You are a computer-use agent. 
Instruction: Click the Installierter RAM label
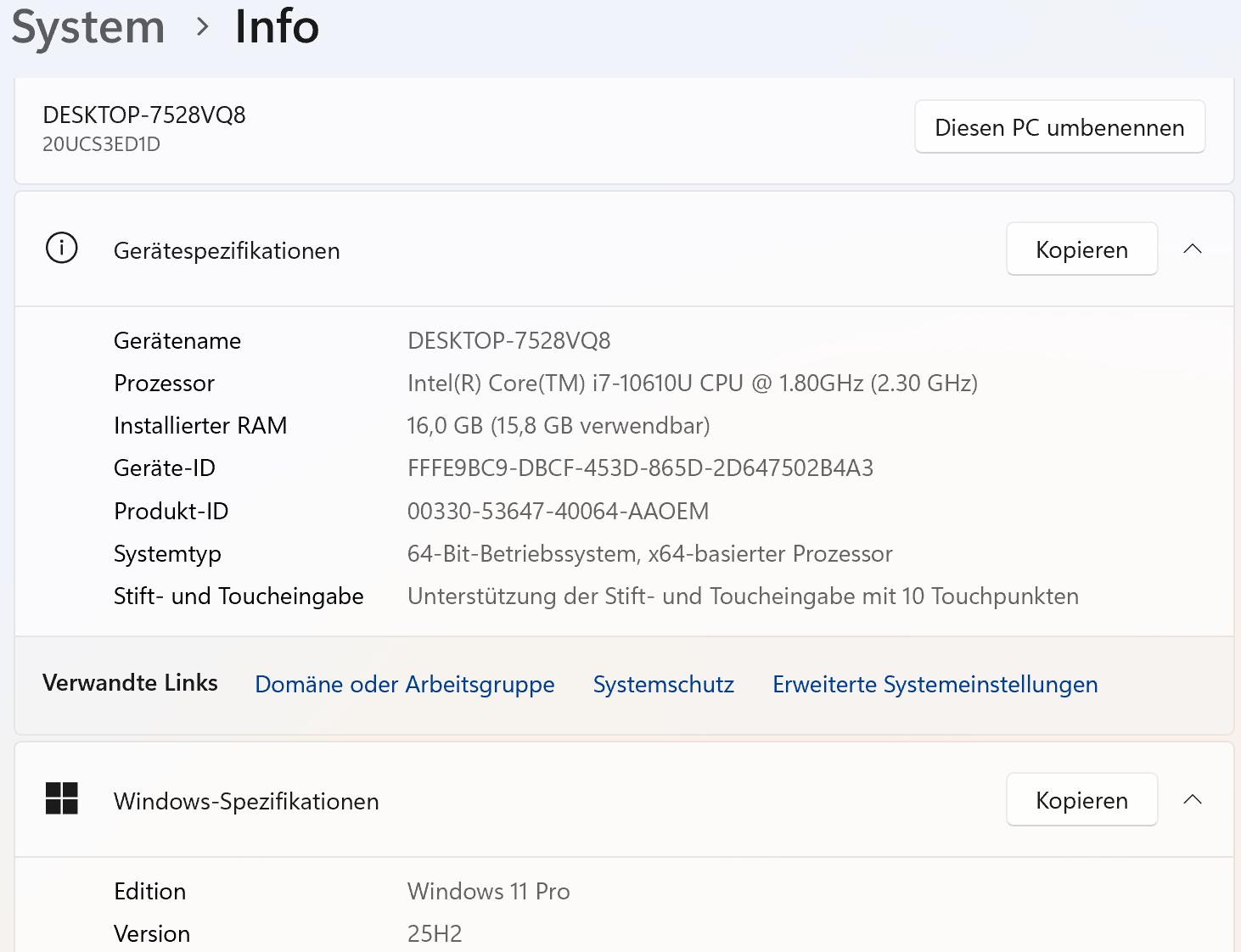[200, 426]
